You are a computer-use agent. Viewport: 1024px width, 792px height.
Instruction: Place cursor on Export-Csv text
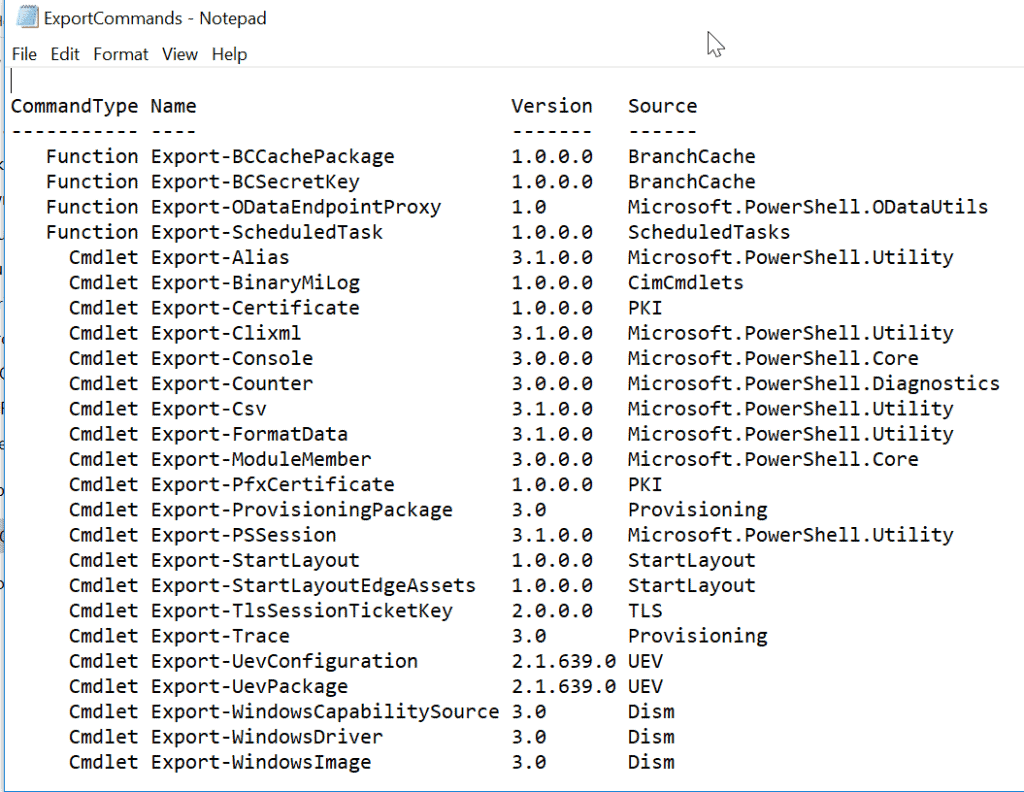tap(208, 409)
